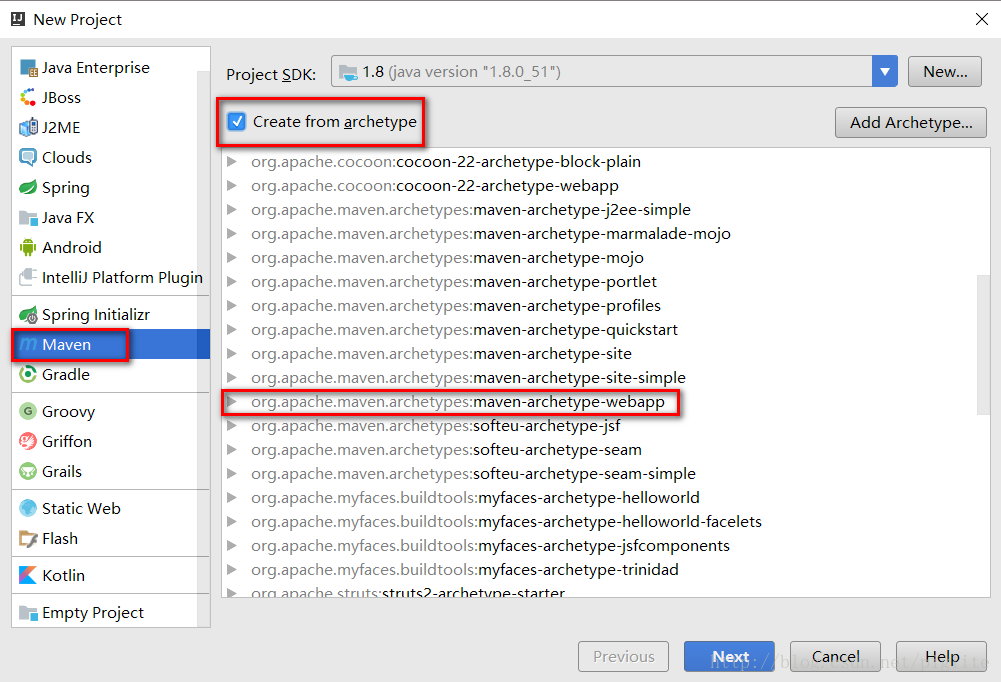Select myfaces-archetype-helloworld-facelets row

[606, 522]
